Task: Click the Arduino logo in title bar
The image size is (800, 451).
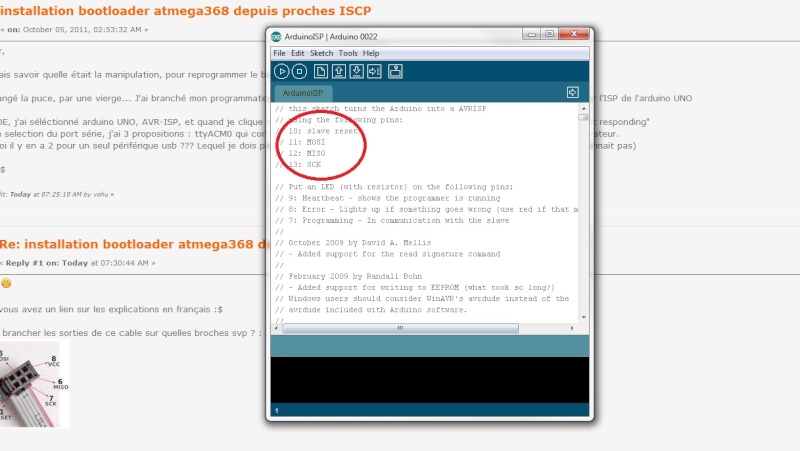Action: (x=276, y=36)
